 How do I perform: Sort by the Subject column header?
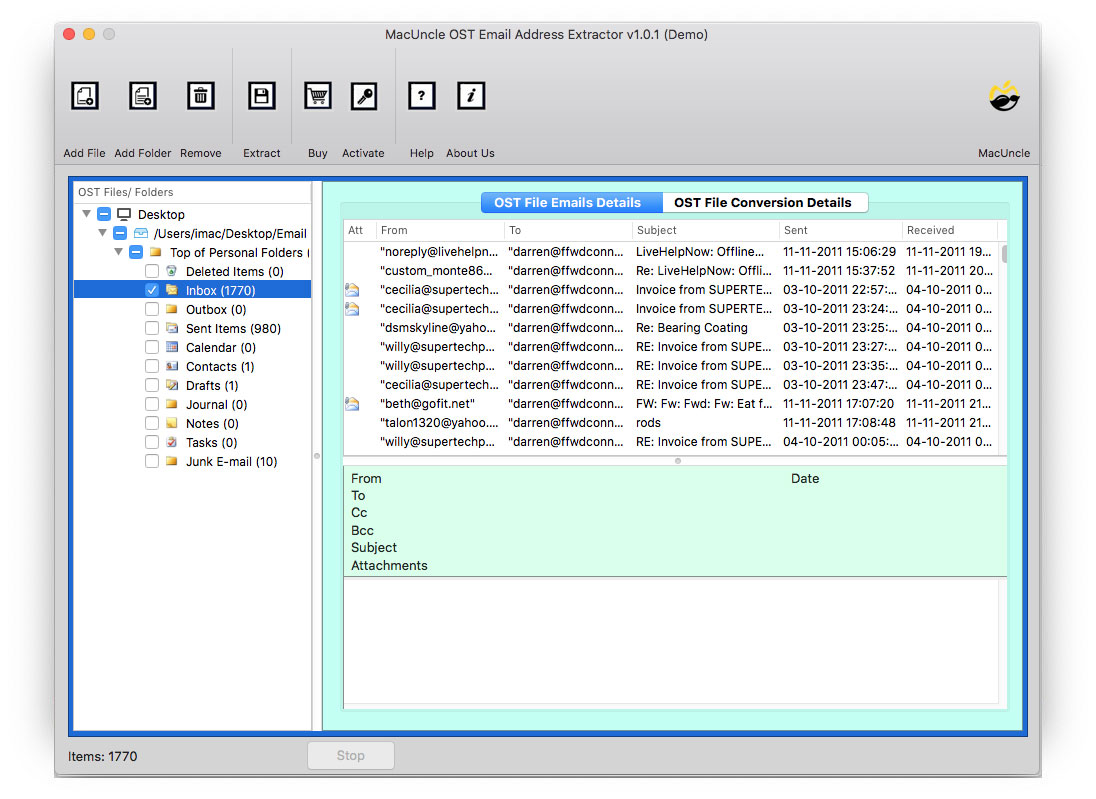point(705,230)
